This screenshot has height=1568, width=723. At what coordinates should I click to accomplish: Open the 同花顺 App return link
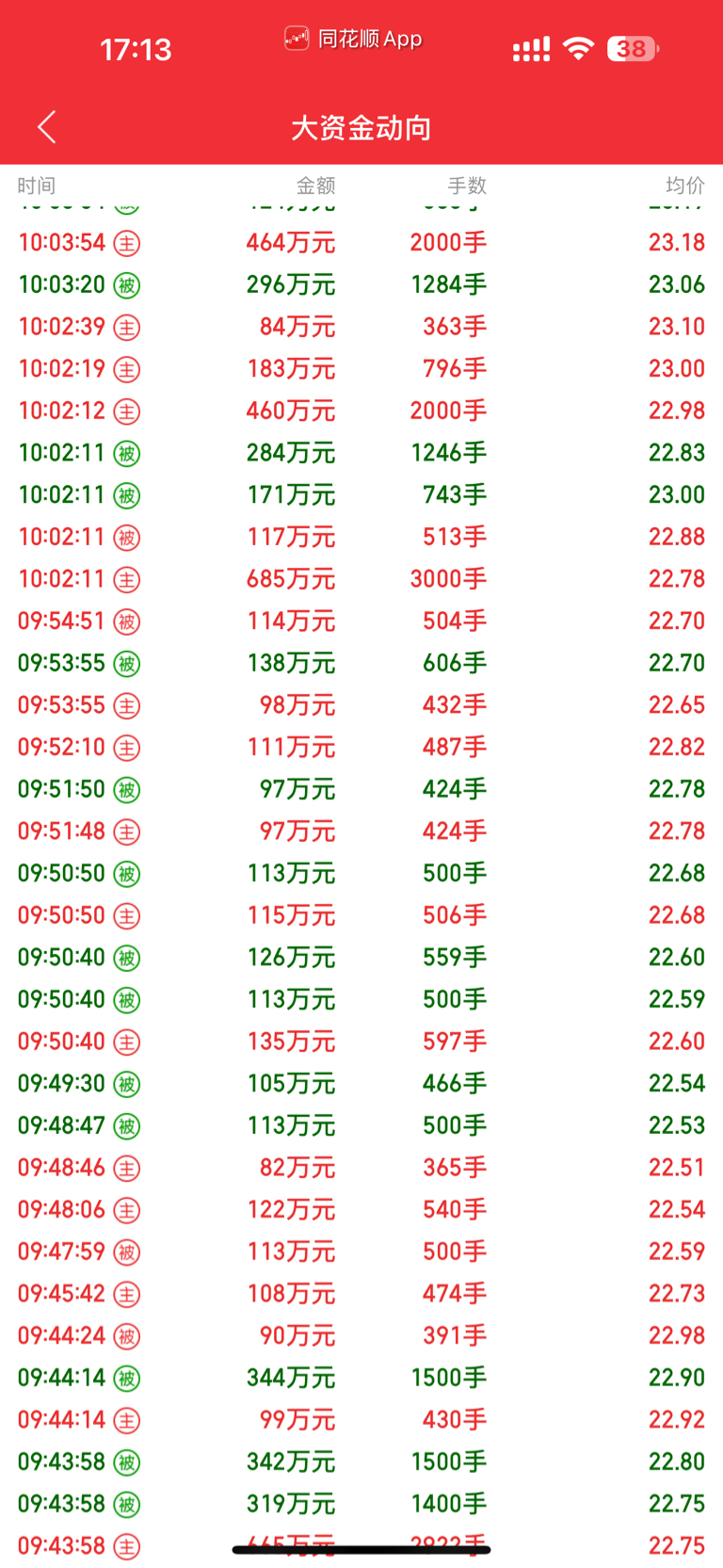click(x=353, y=39)
